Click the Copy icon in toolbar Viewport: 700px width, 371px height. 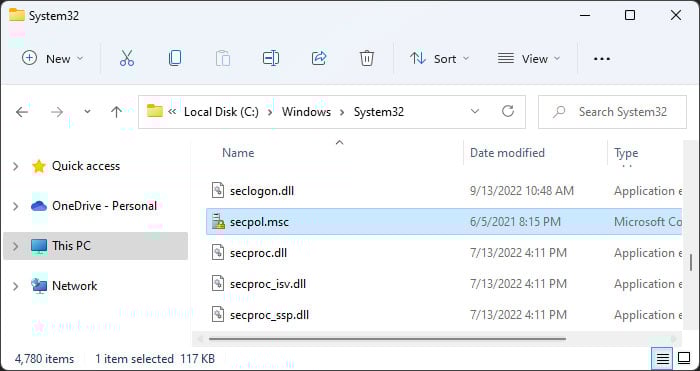point(175,58)
